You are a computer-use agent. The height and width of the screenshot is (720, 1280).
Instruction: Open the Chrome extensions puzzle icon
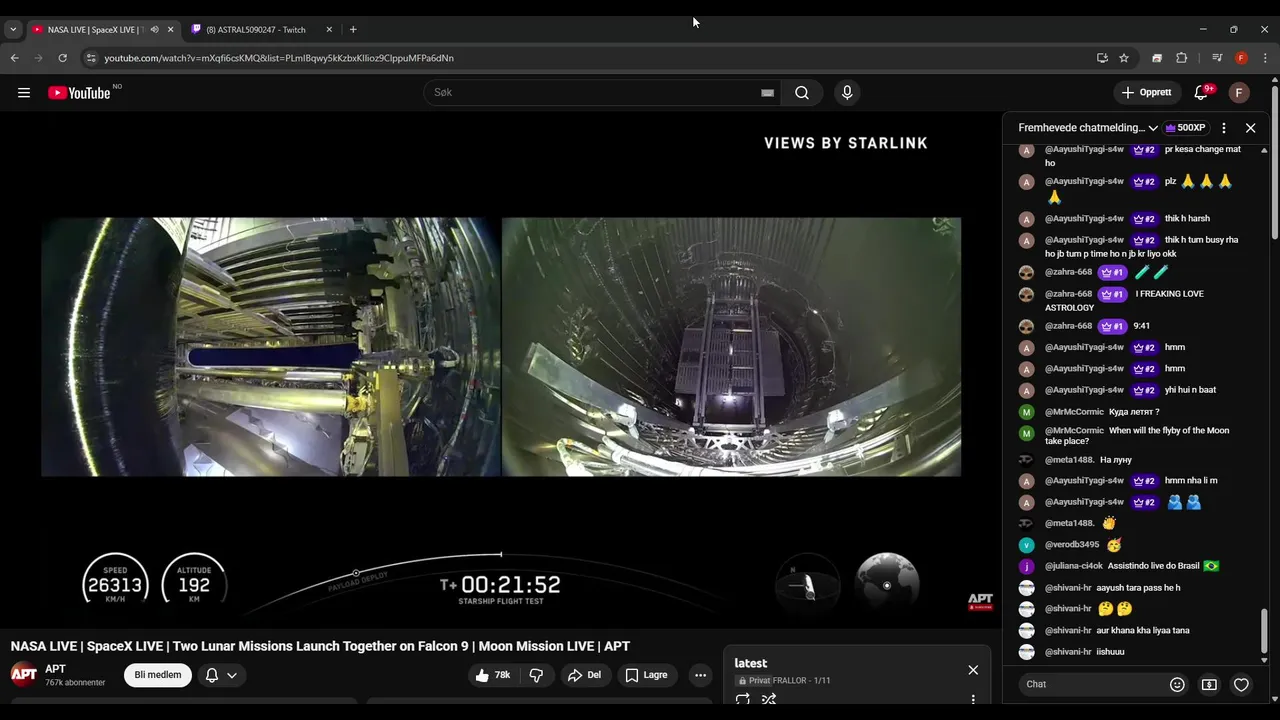[x=1181, y=58]
